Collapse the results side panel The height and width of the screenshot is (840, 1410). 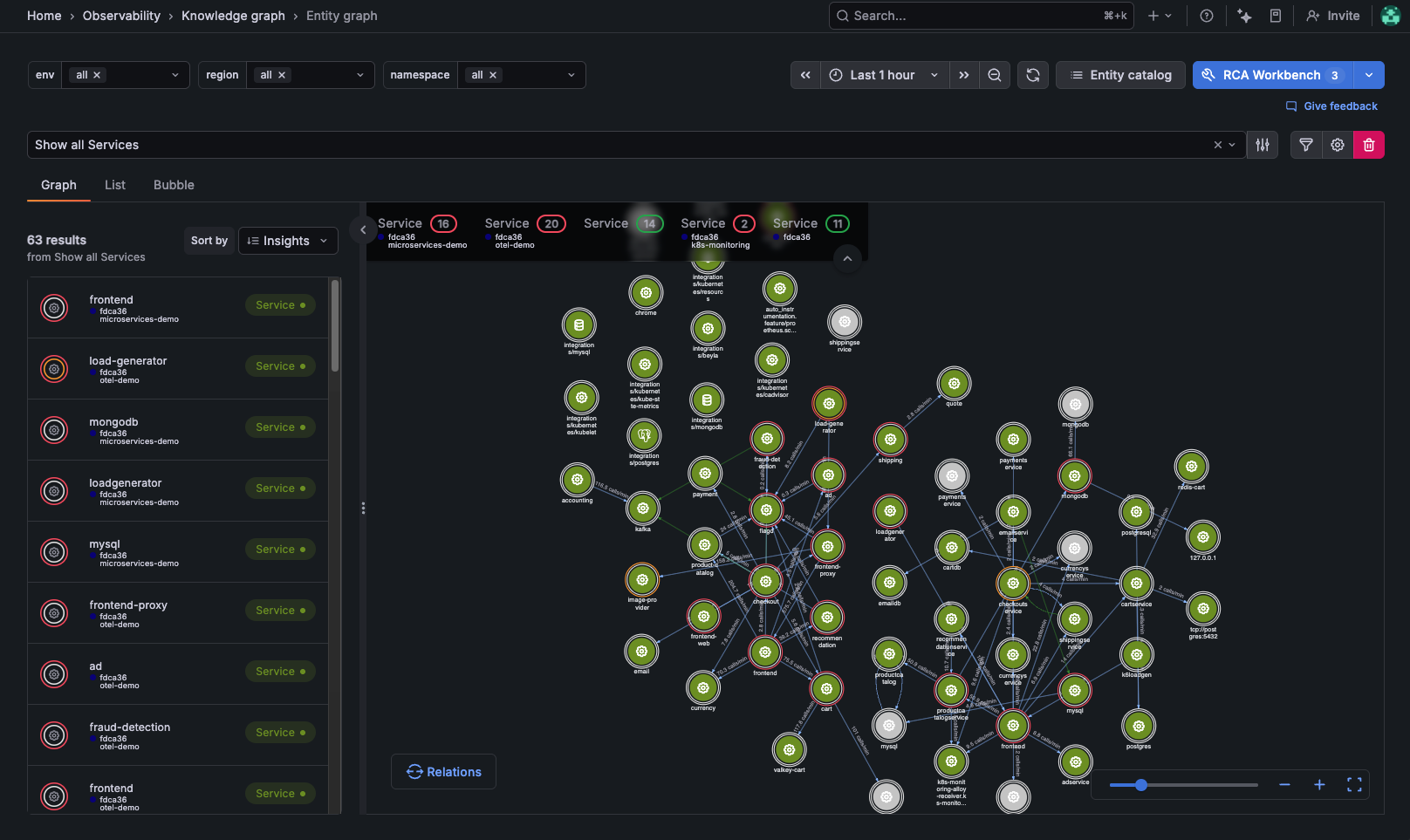(x=363, y=229)
